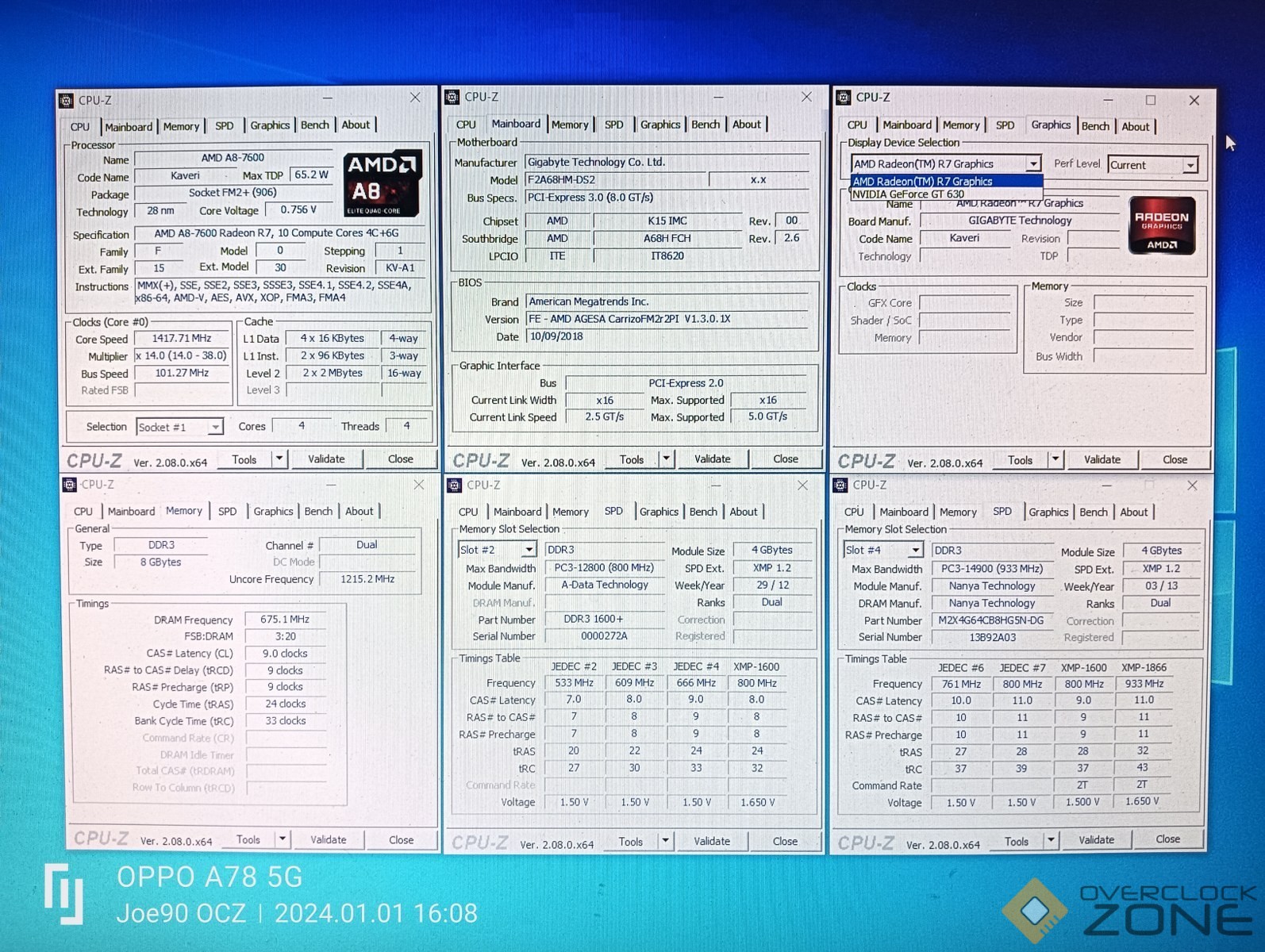This screenshot has height=952, width=1265.
Task: Open Tools dropdown arrow in the Graphics window
Action: click(x=1055, y=459)
